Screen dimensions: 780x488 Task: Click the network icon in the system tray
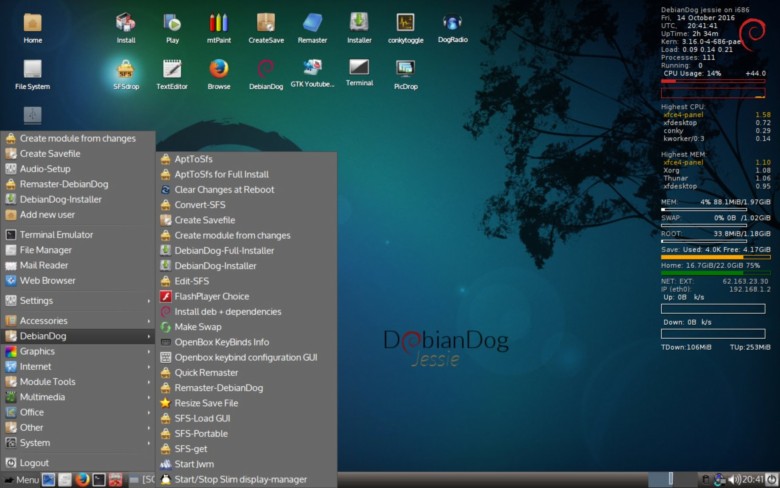coord(719,480)
